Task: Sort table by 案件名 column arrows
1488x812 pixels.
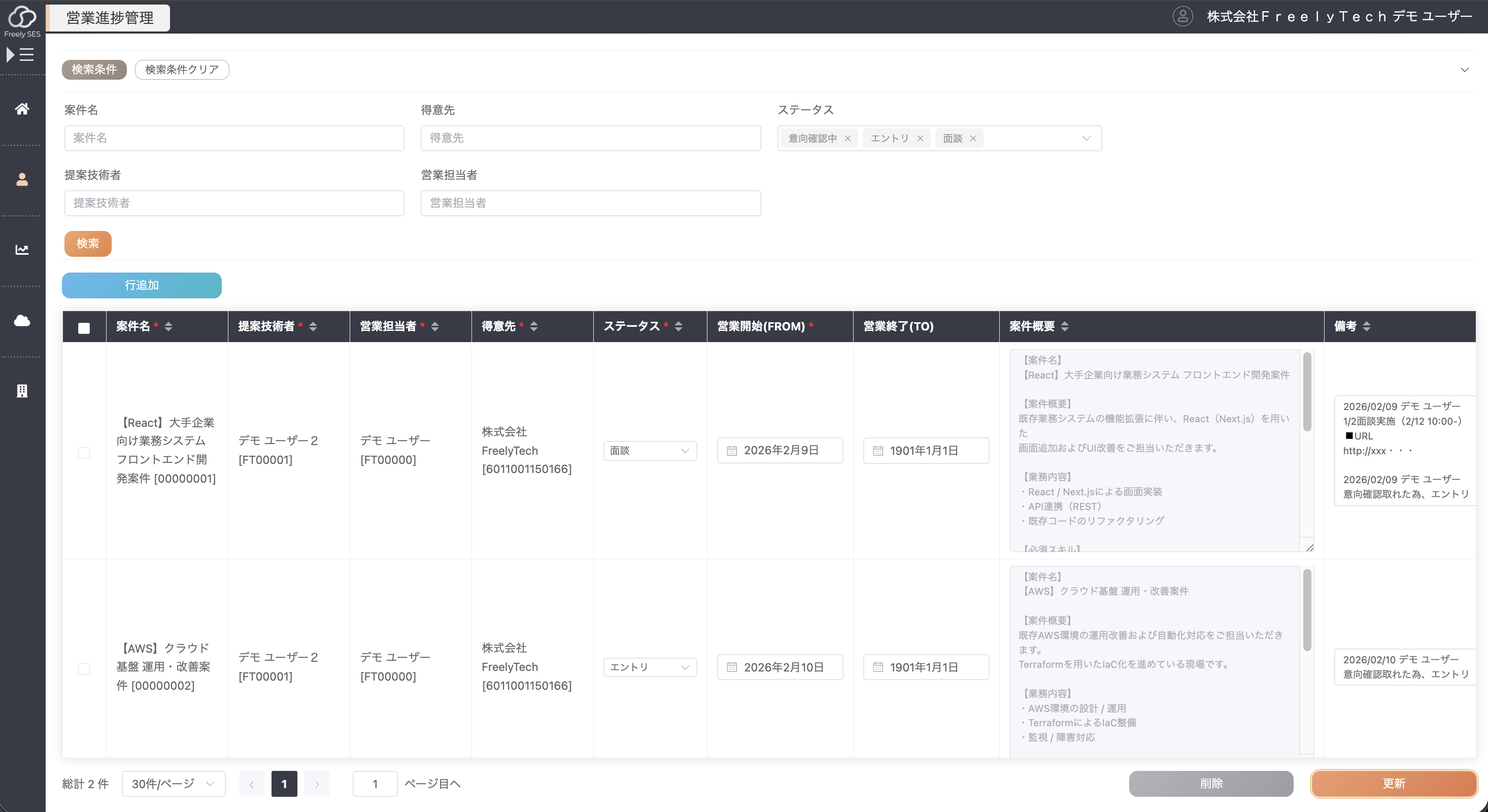Action: coord(168,326)
